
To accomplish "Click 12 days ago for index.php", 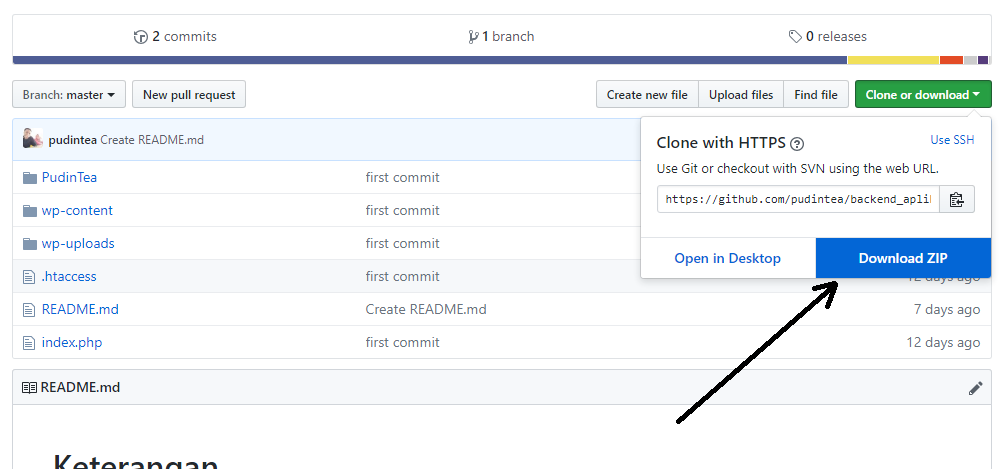I will pyautogui.click(x=943, y=343).
